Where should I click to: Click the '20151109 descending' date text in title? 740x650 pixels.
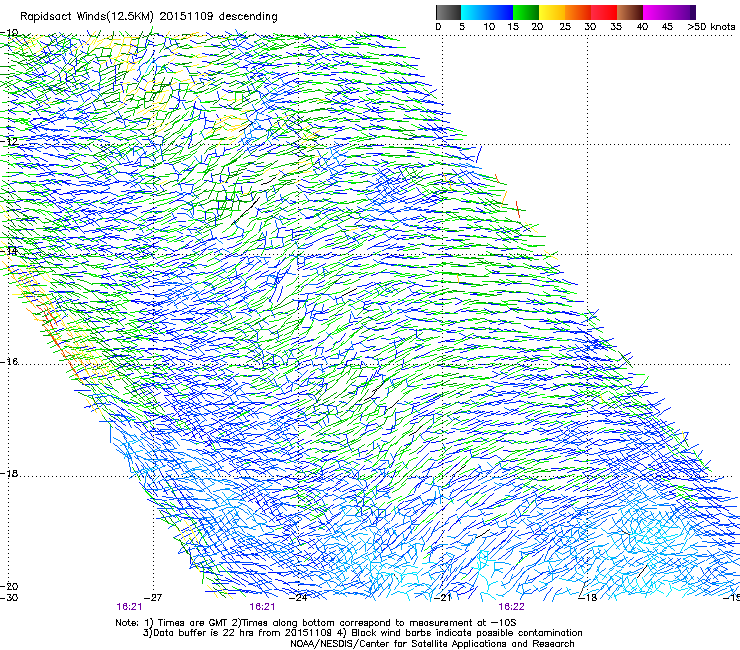[x=219, y=17]
